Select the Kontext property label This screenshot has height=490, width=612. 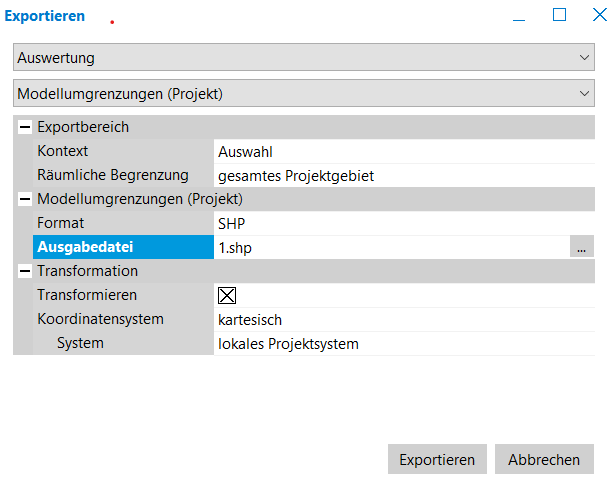tap(63, 151)
